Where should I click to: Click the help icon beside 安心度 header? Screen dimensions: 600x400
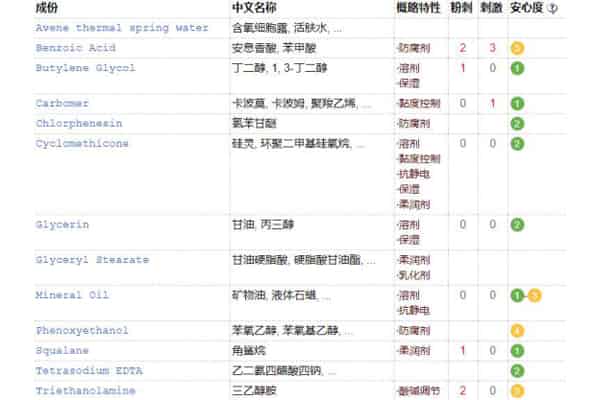[552, 8]
